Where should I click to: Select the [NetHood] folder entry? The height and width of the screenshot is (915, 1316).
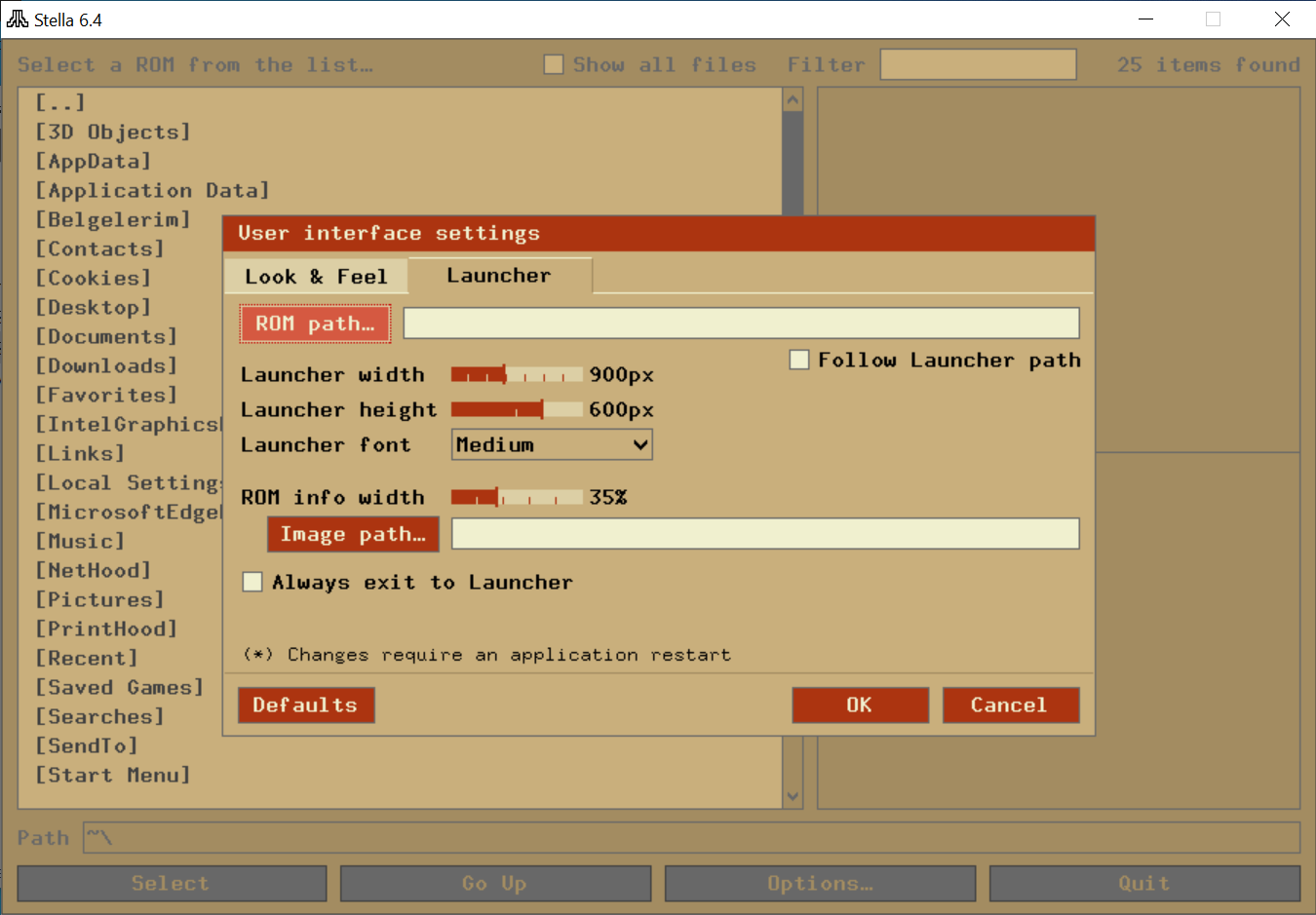94,570
